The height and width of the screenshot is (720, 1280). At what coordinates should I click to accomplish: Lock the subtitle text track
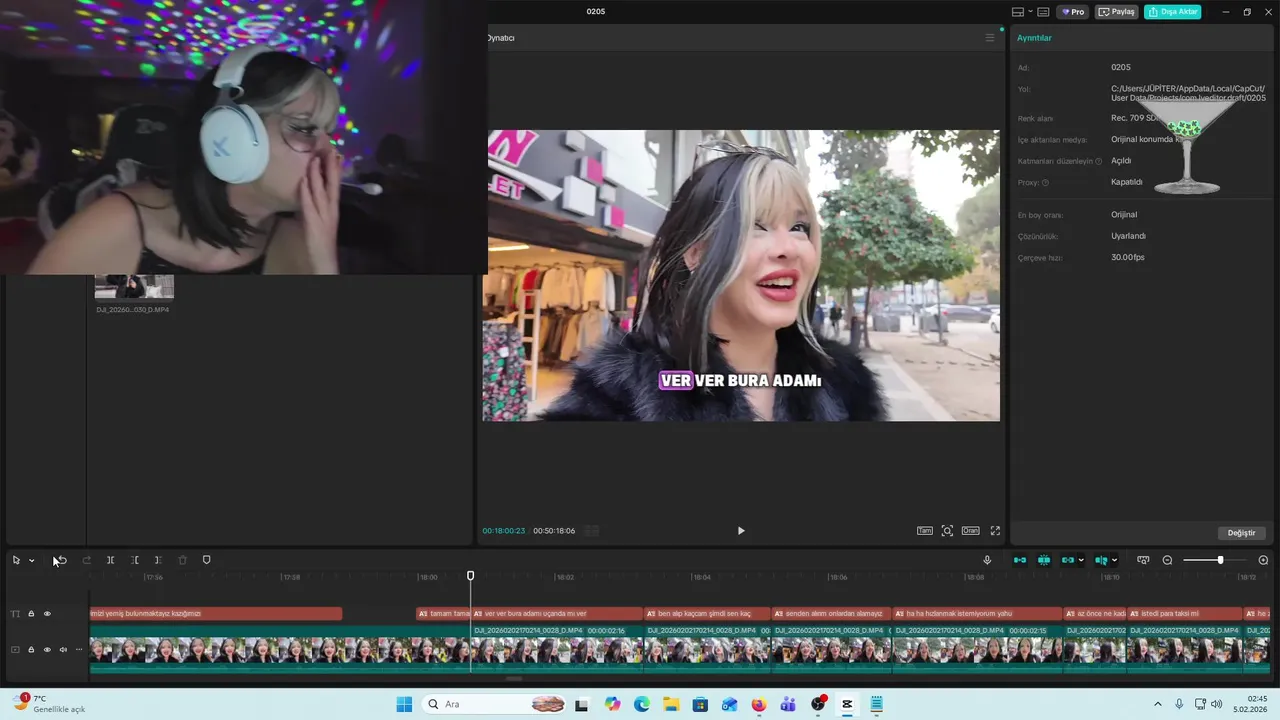[x=31, y=614]
